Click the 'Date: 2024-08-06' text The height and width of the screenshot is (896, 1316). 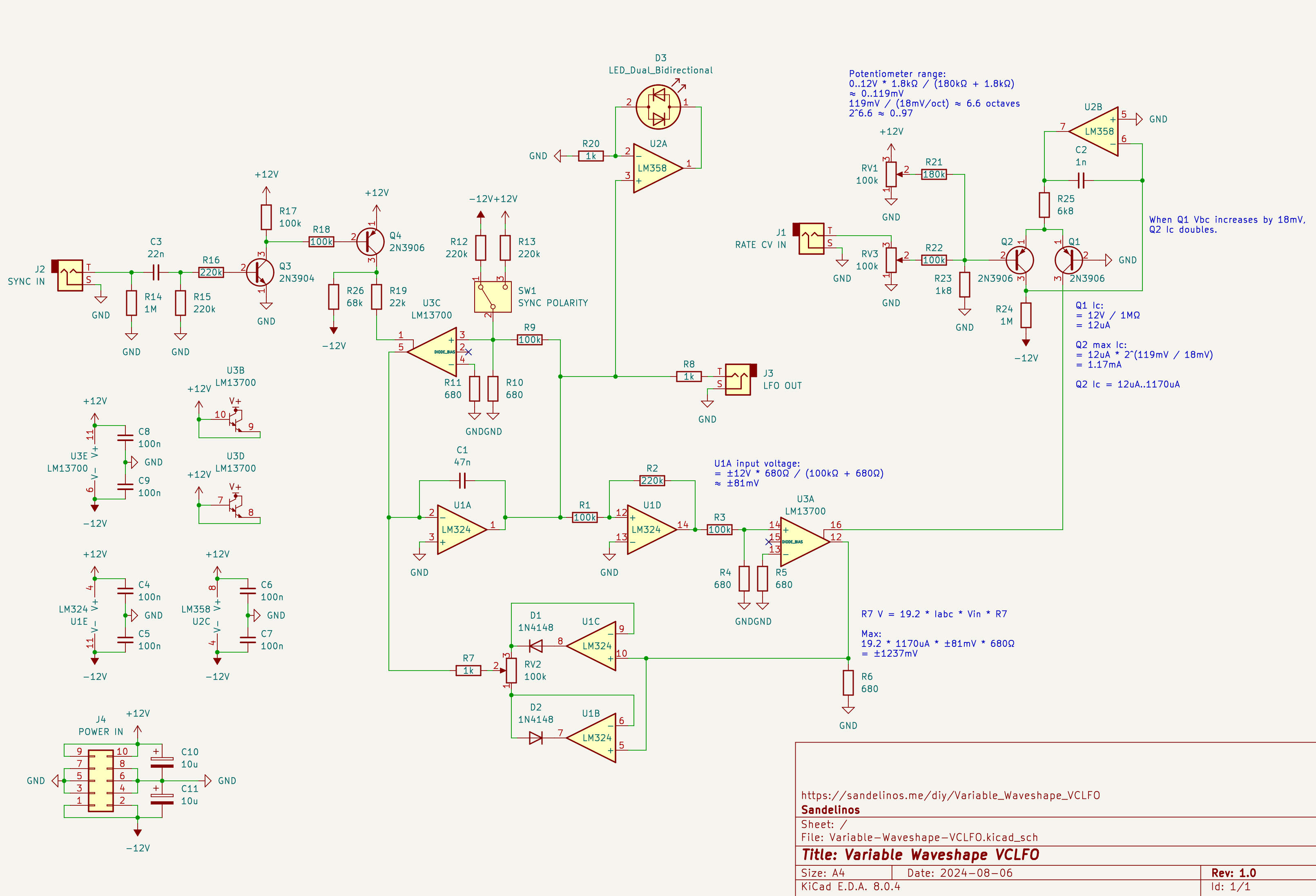click(960, 873)
